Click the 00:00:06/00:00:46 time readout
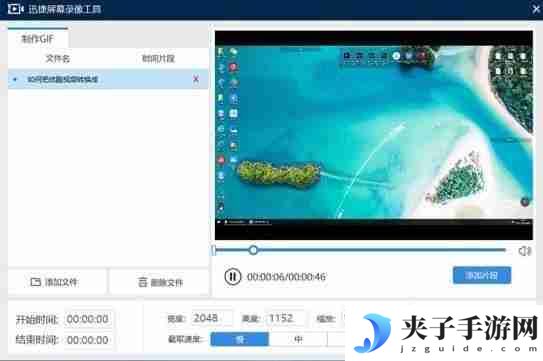The width and height of the screenshot is (543, 361). [286, 277]
